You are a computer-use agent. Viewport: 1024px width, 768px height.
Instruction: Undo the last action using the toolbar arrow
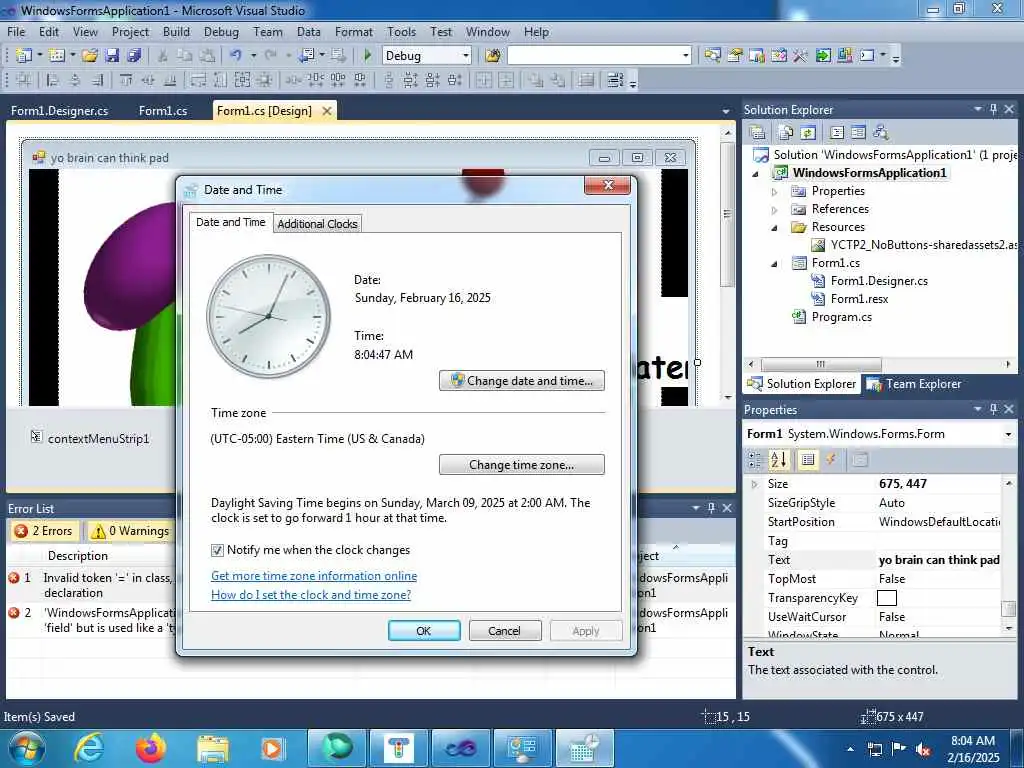pos(236,56)
